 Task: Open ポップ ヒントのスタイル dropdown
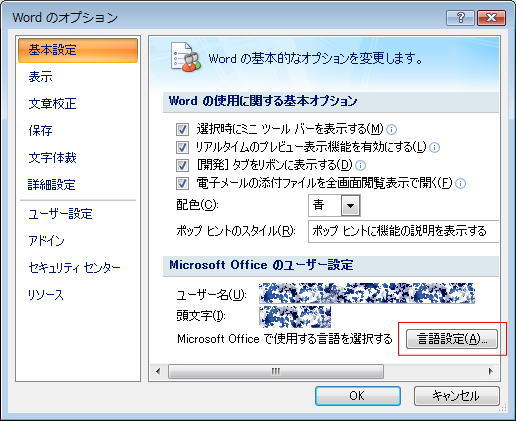point(404,231)
